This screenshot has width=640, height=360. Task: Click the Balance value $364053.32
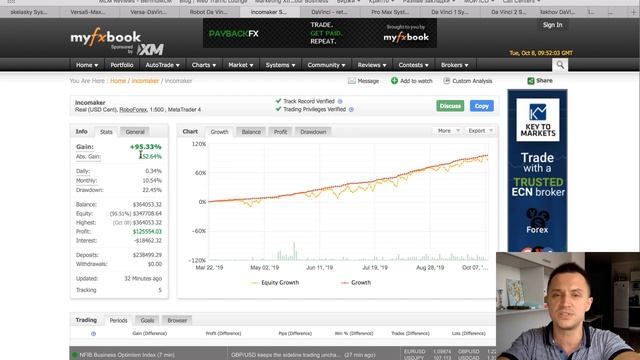click(147, 204)
